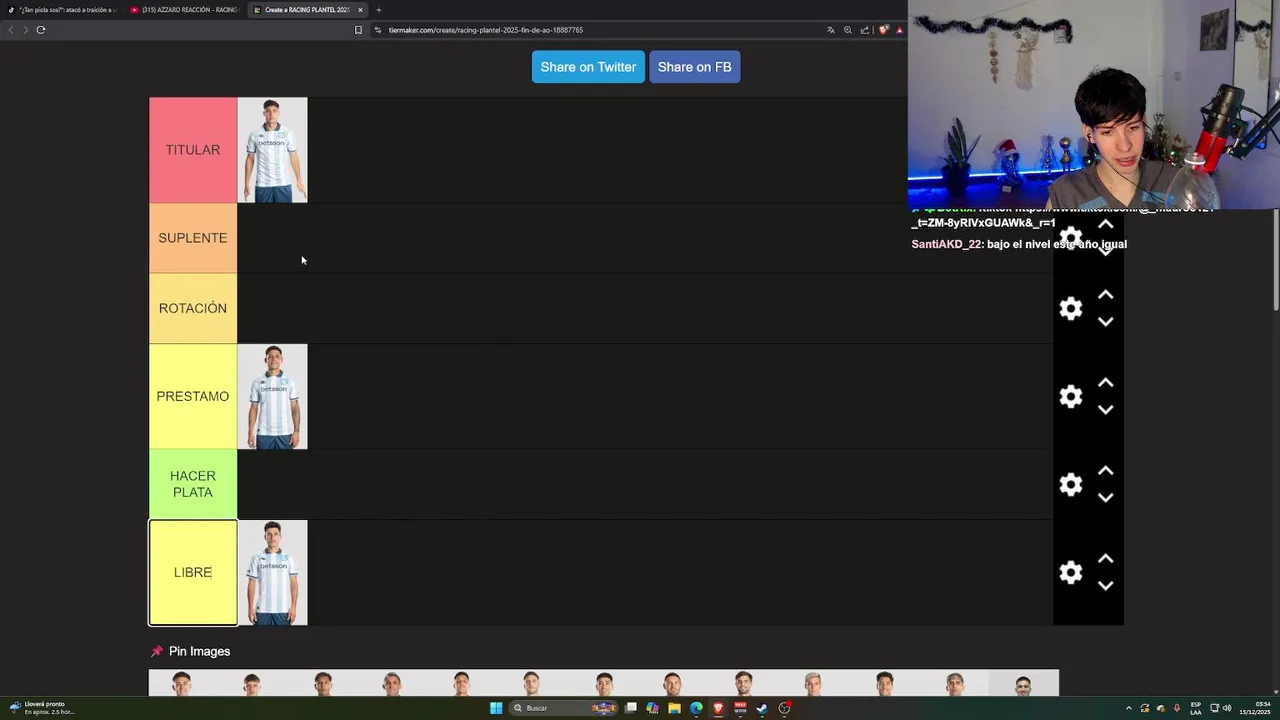Click Share on FB button

coord(694,67)
